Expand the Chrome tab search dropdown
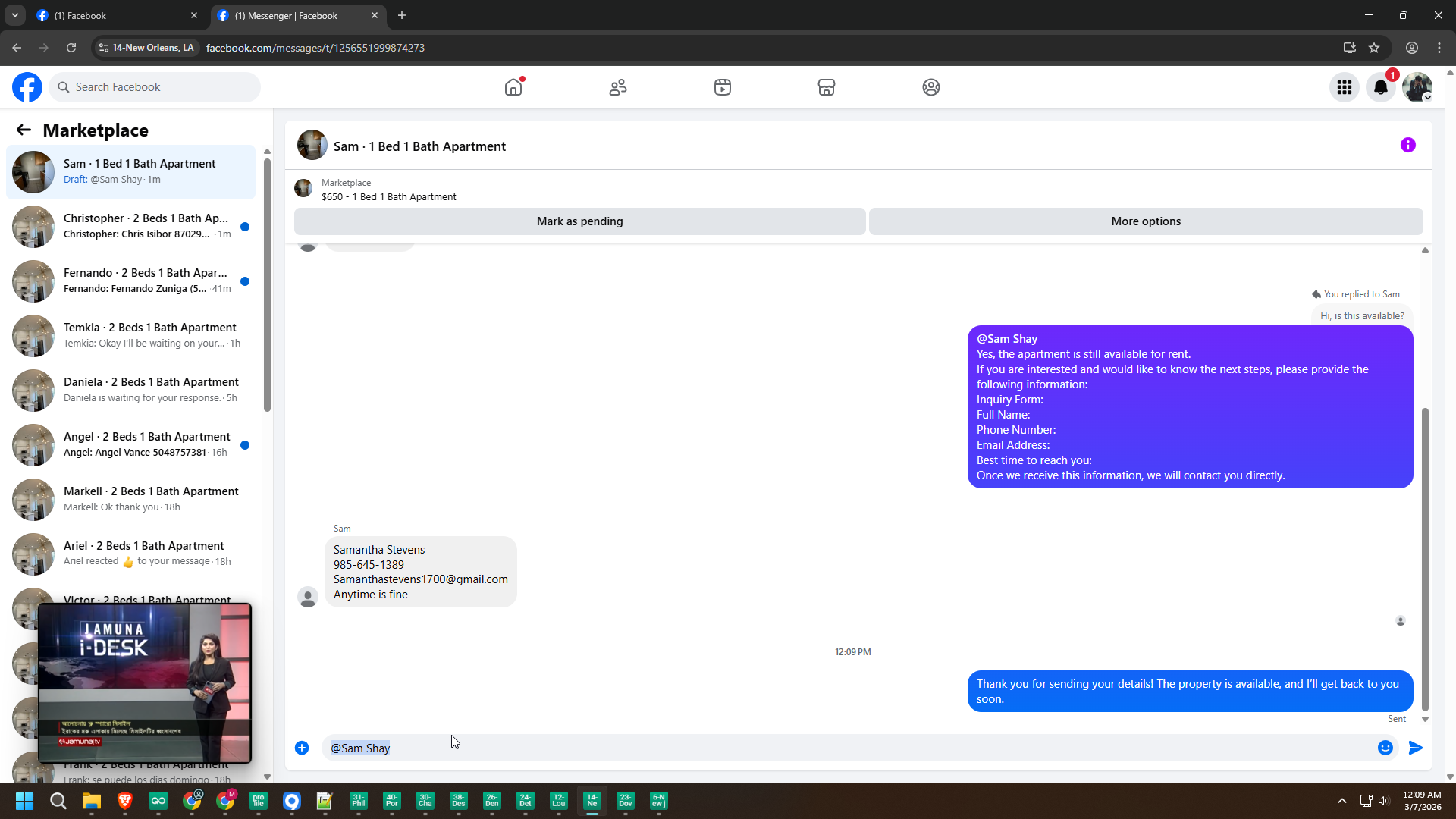The image size is (1456, 819). click(x=14, y=15)
